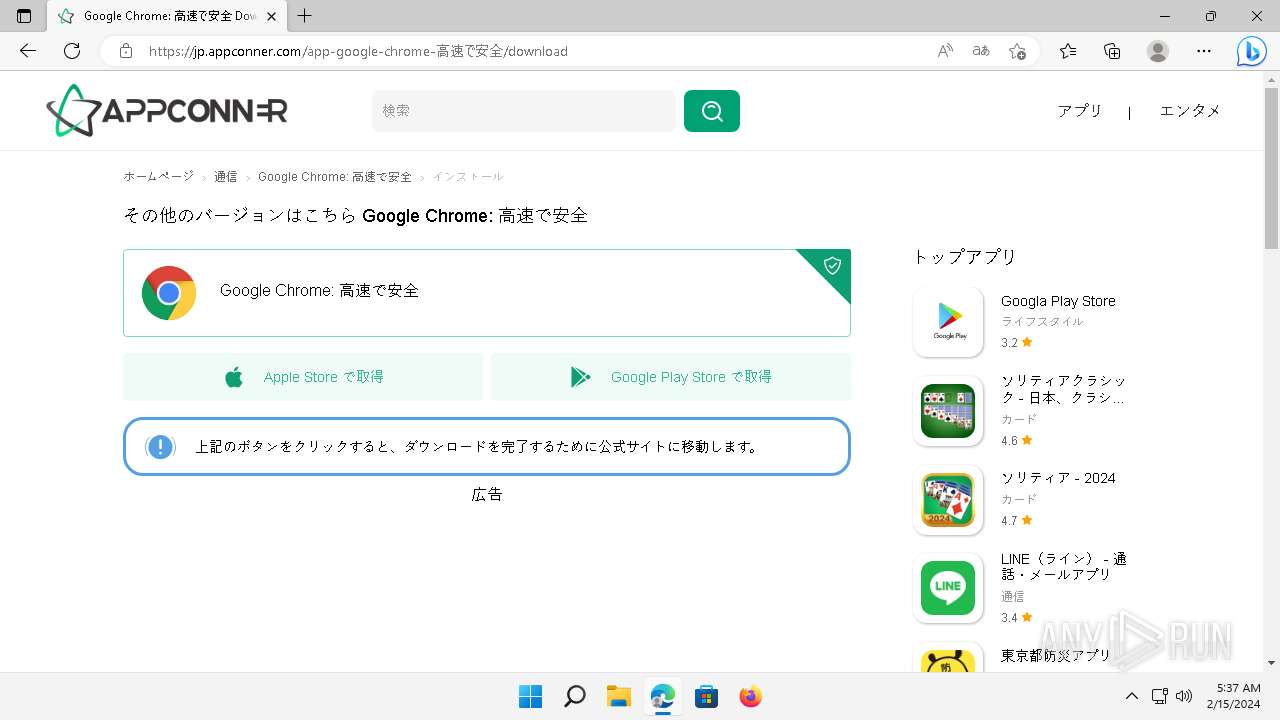The image size is (1280, 720).
Task: Click the ホームページ breadcrumb link
Action: coord(158,176)
